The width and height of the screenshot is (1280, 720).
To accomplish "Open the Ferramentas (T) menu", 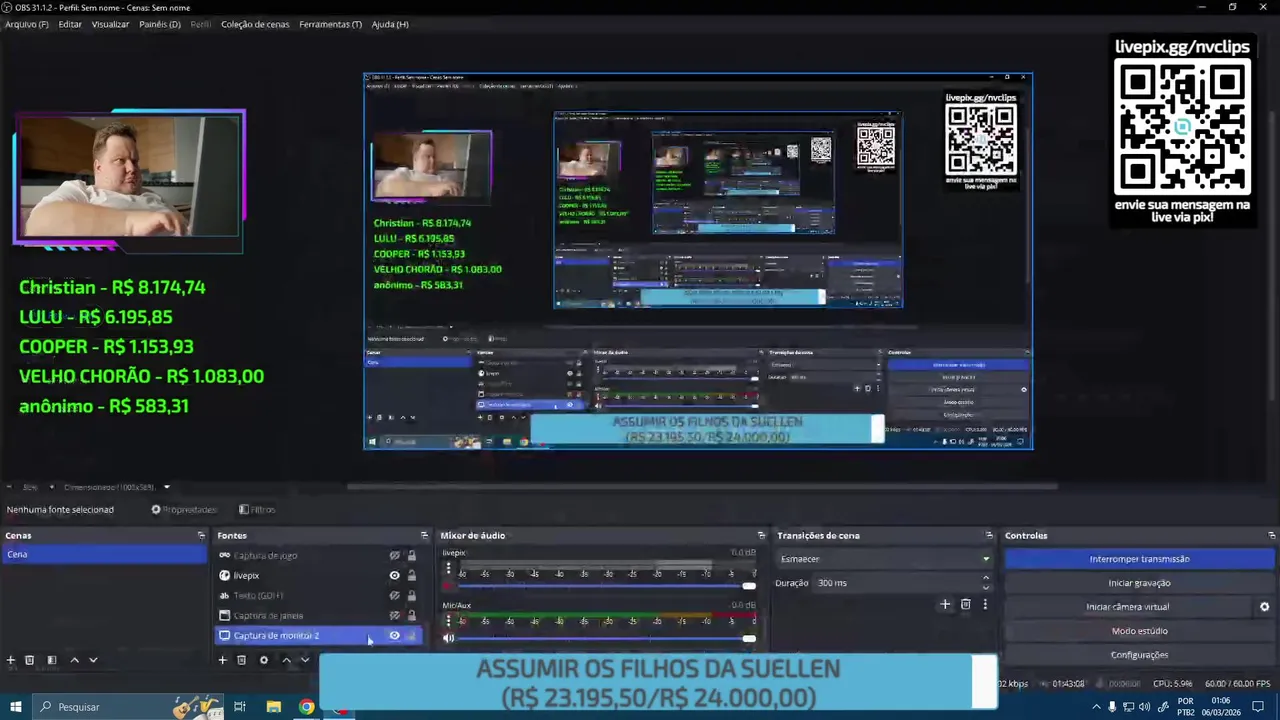I will (x=330, y=24).
